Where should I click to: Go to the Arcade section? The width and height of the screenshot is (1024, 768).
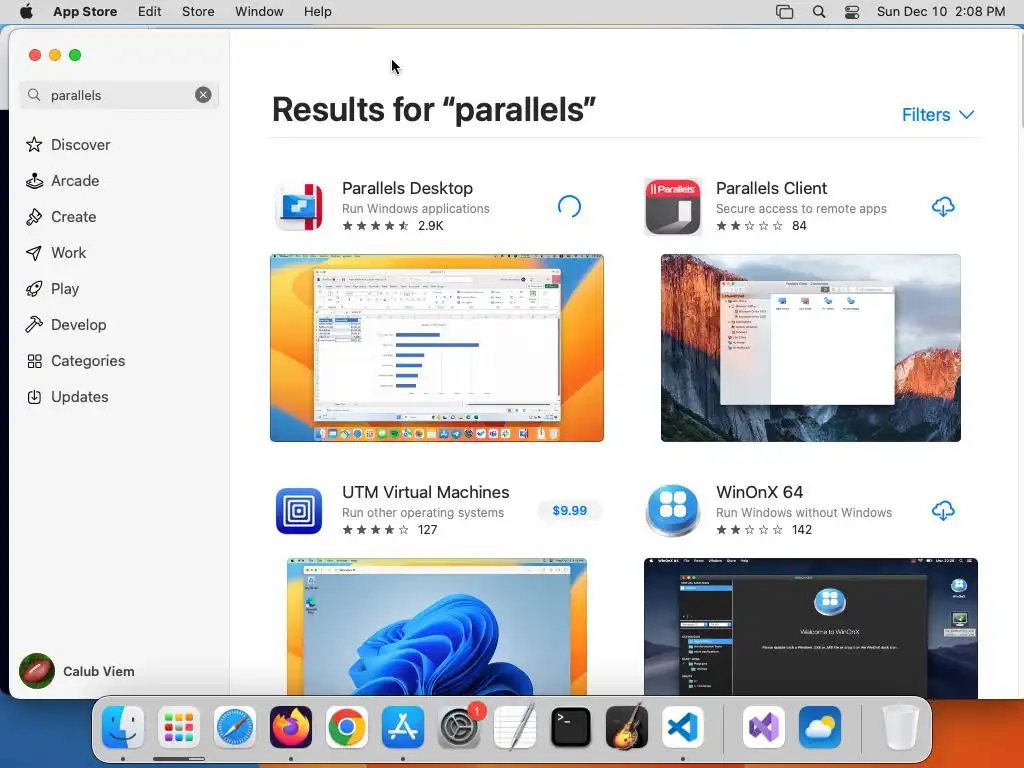63,181
